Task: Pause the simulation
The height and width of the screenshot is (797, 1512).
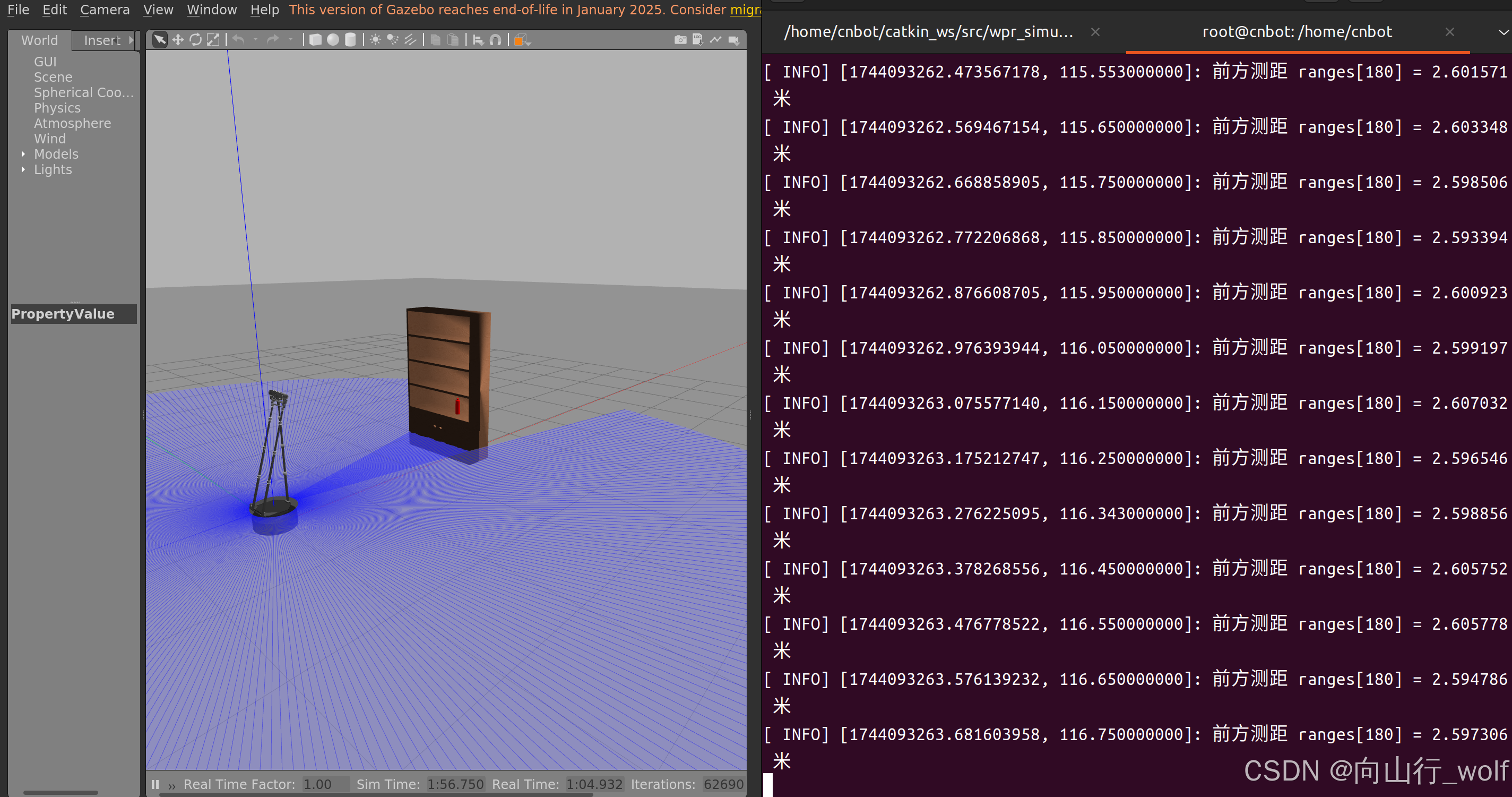Action: (x=155, y=785)
